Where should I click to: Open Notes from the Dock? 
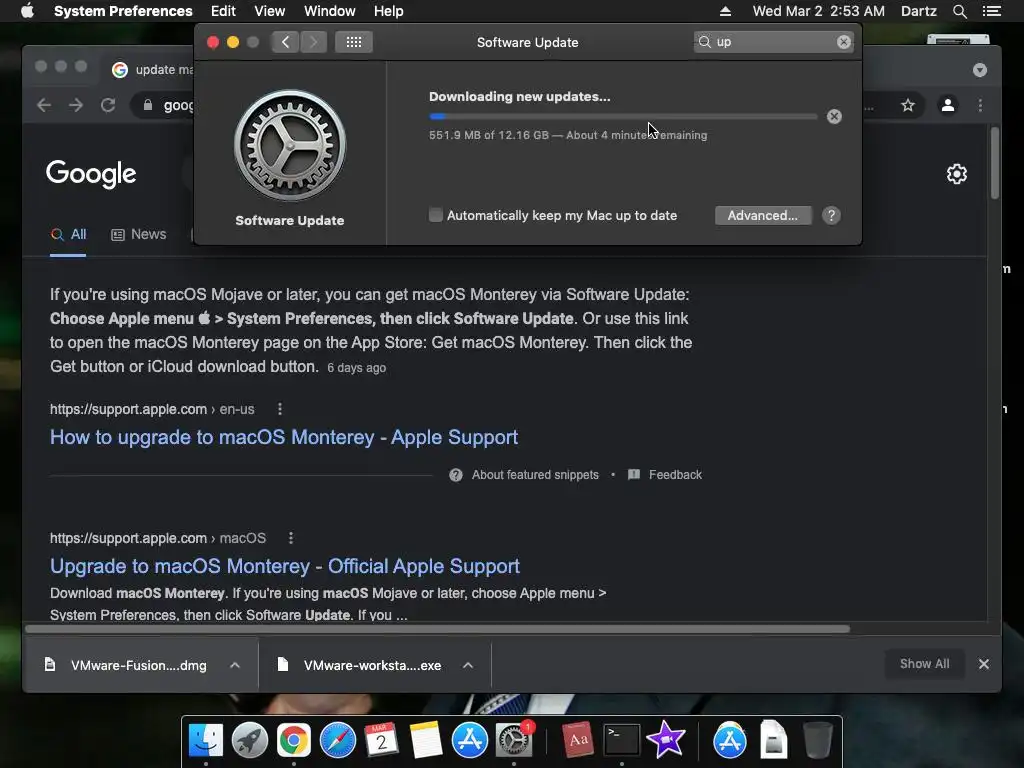tap(426, 740)
